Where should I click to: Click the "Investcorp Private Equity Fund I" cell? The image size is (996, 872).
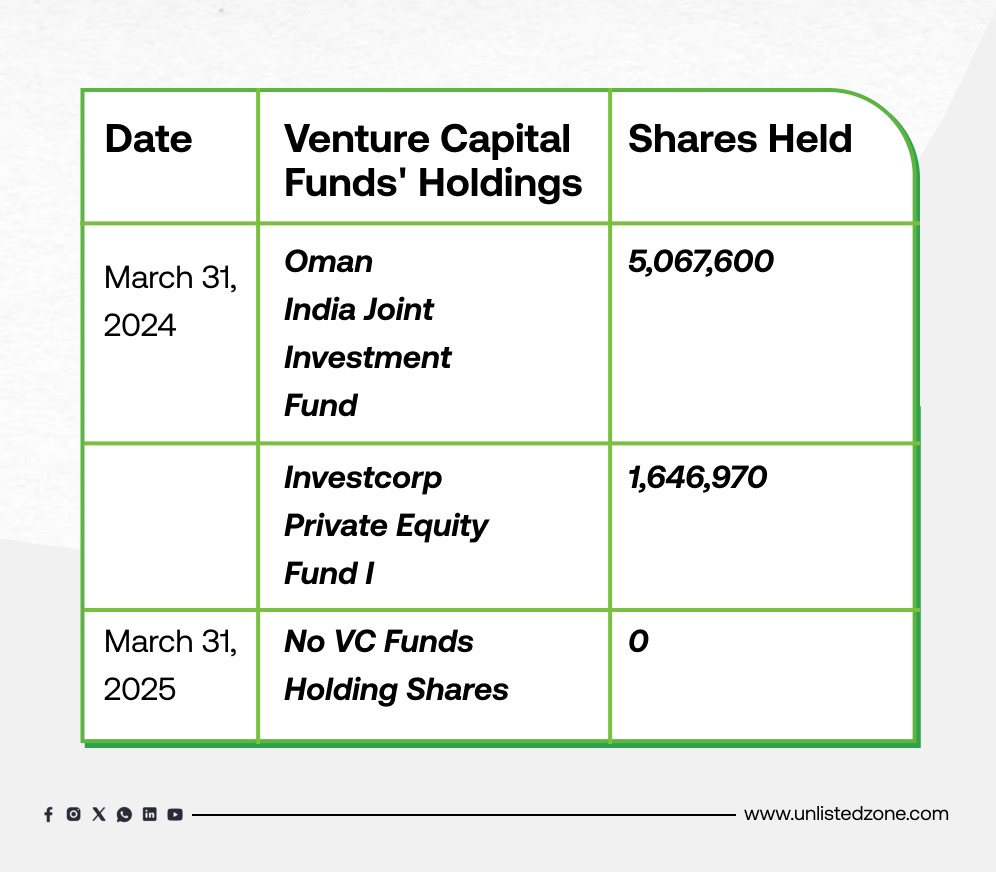[x=386, y=525]
